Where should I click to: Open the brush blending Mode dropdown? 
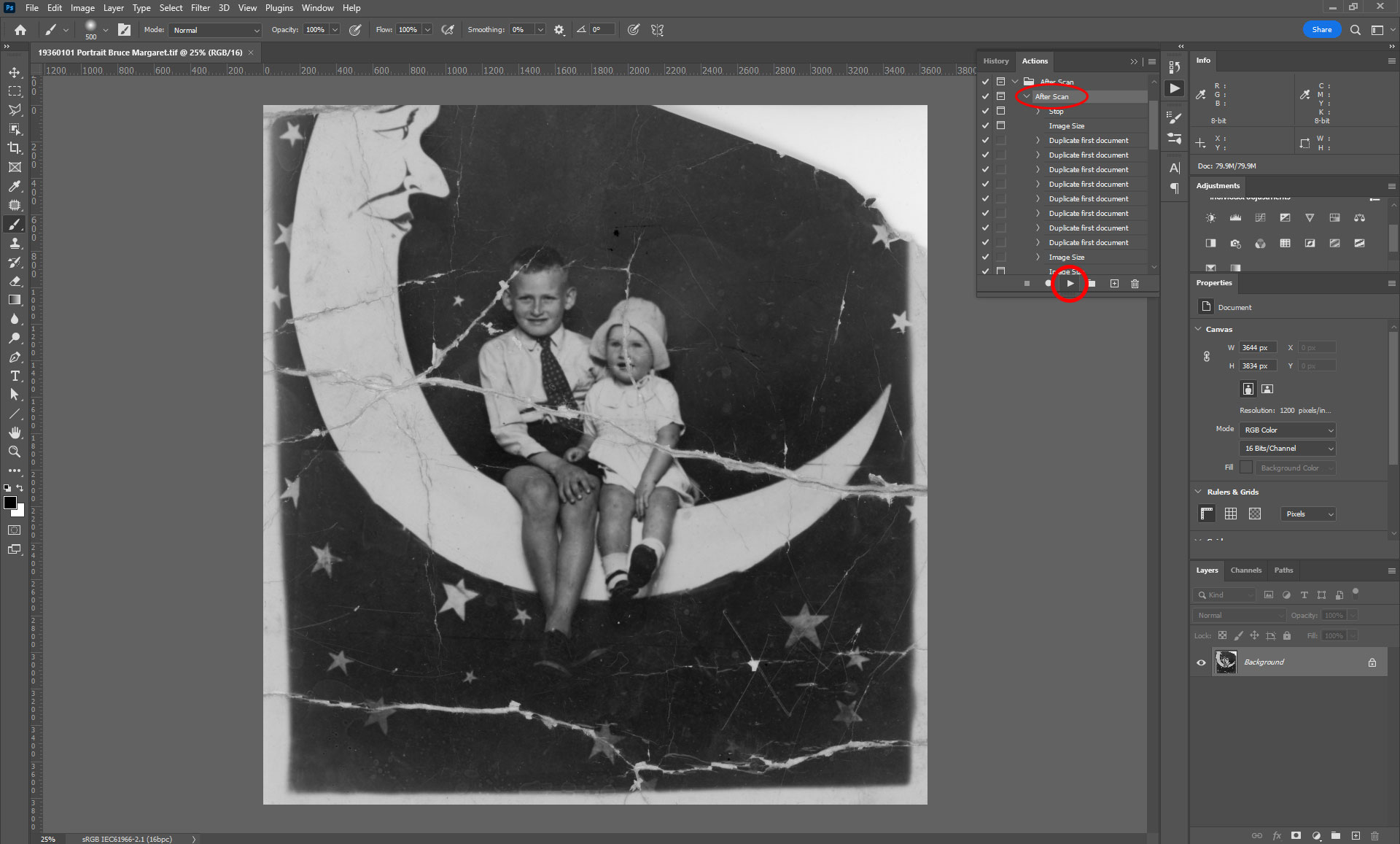(x=215, y=30)
